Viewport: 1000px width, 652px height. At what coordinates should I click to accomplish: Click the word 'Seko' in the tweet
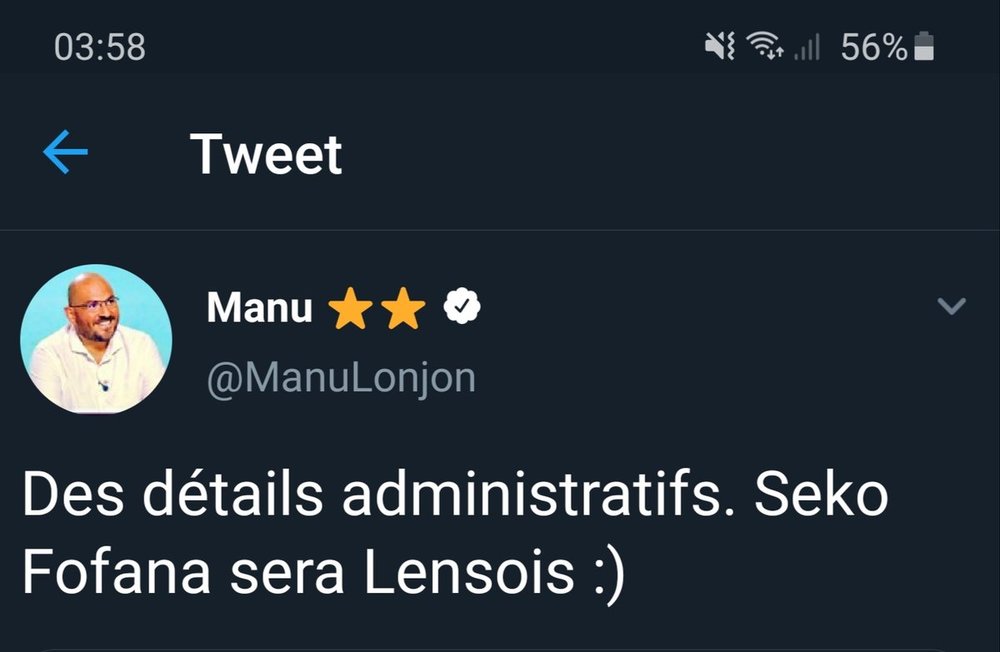point(821,494)
